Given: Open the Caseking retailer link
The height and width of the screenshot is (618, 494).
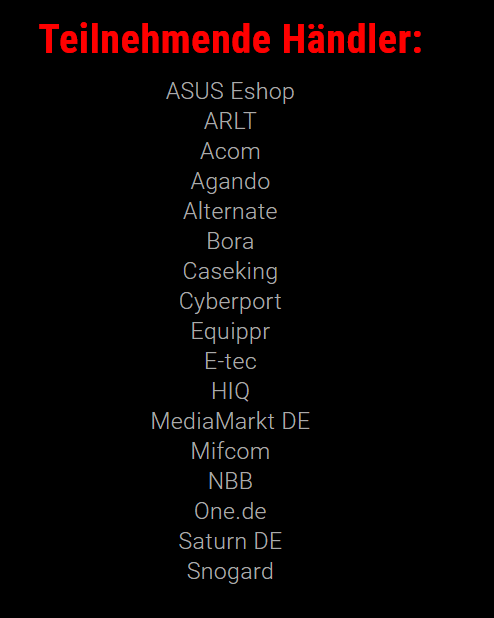Looking at the screenshot, I should 230,272.
